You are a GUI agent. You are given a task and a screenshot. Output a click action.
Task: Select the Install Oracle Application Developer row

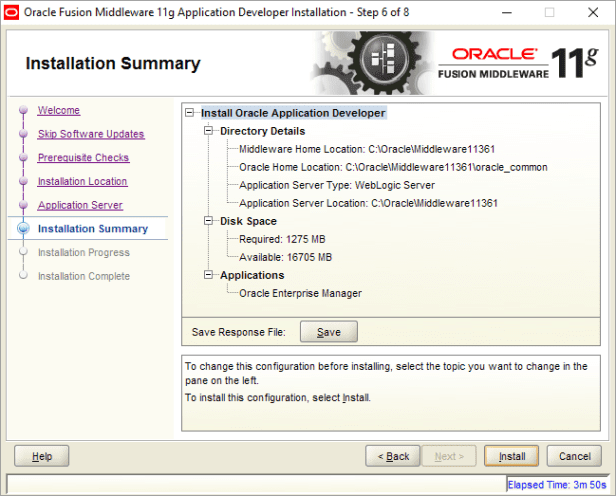[293, 113]
